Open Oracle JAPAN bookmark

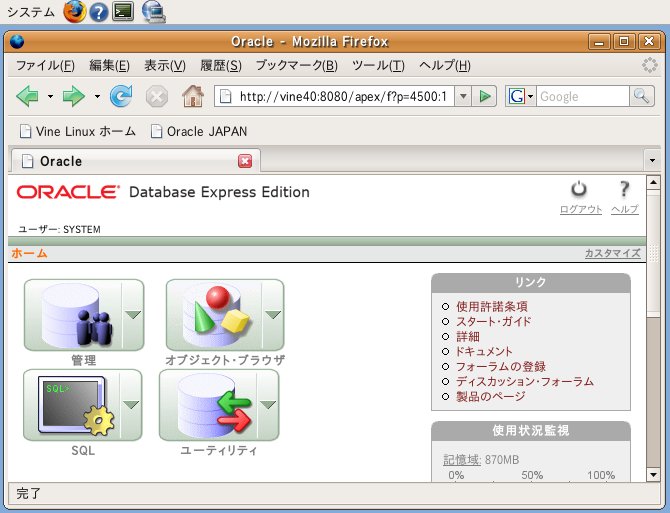coord(199,131)
